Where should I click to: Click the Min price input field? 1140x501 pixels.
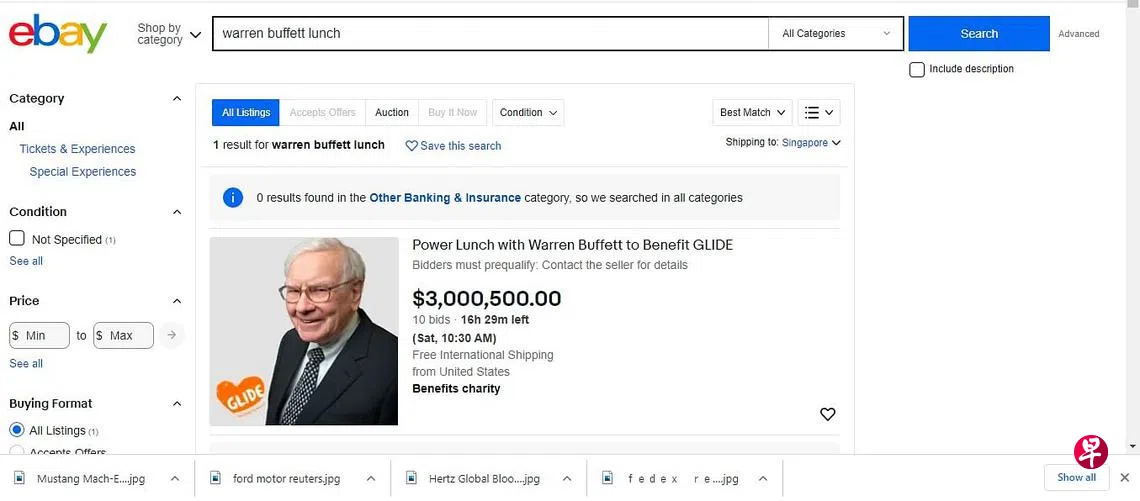coord(40,335)
